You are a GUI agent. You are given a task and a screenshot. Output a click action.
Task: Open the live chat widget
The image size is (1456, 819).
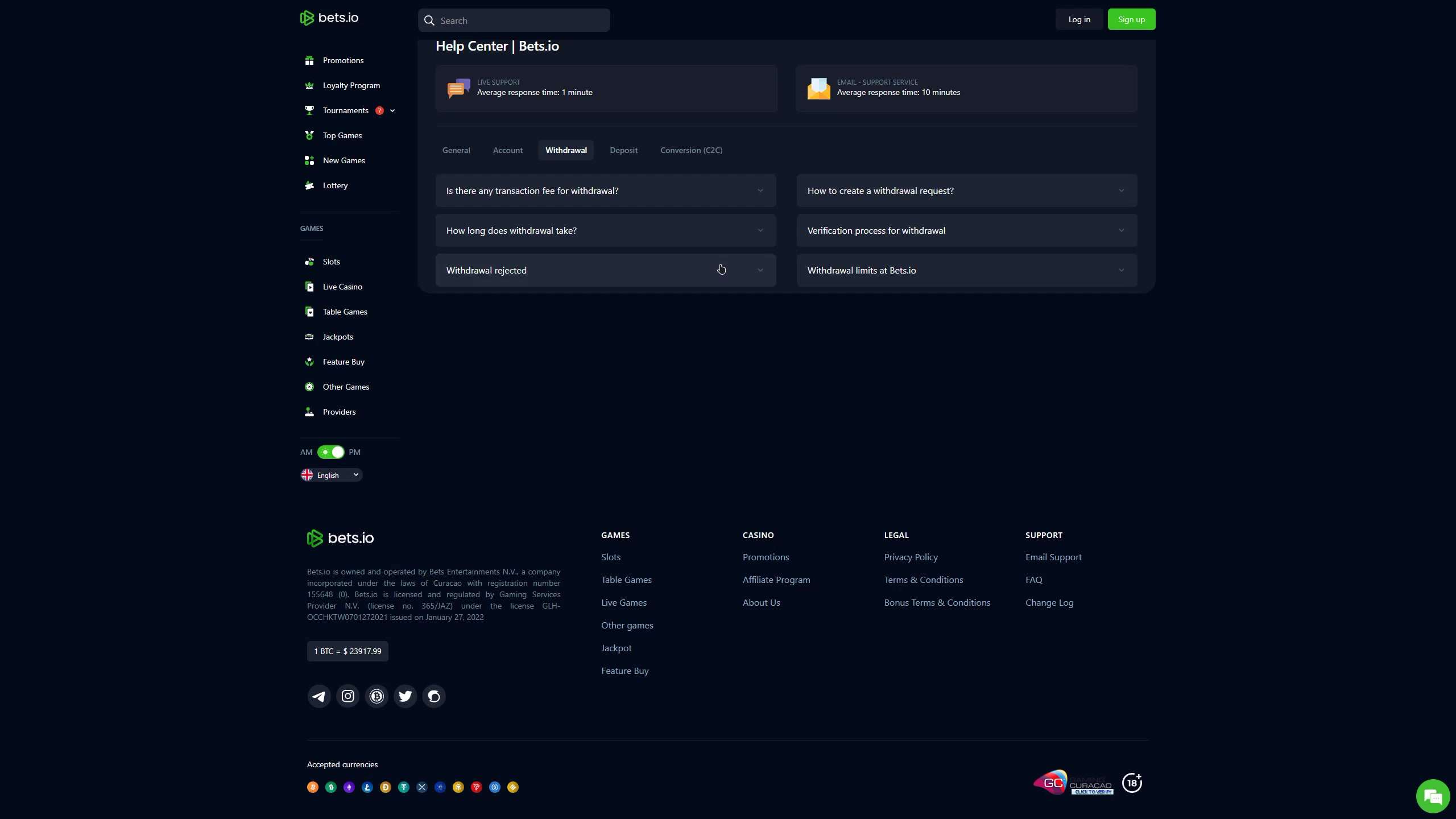(1433, 796)
